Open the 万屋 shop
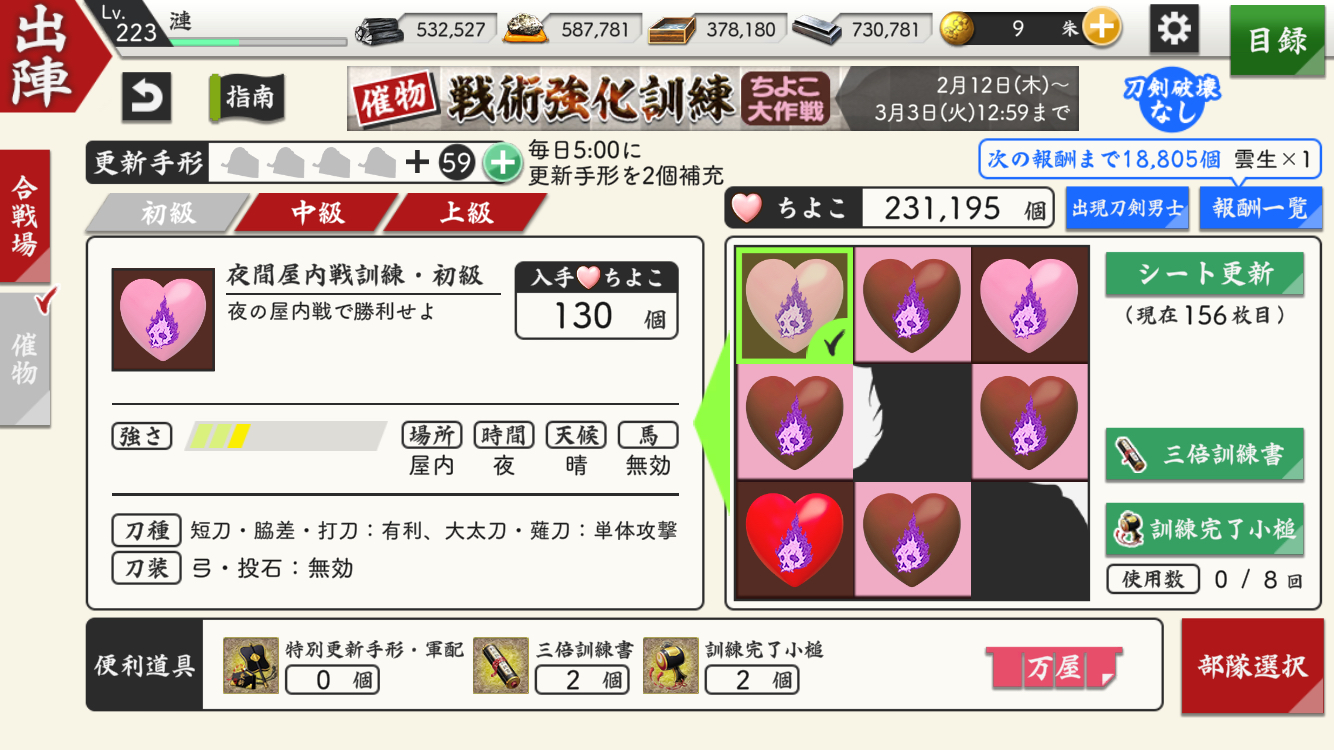 pos(1054,668)
